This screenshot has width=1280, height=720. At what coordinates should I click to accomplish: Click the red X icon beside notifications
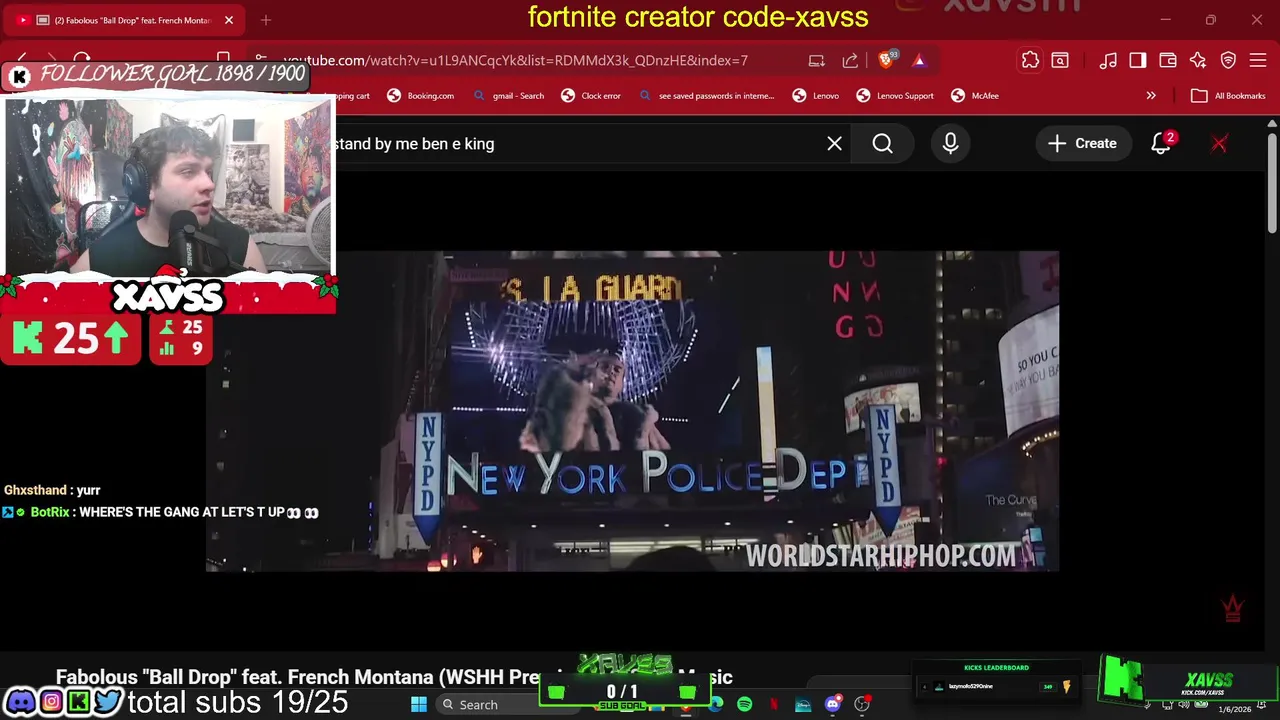click(x=1219, y=143)
